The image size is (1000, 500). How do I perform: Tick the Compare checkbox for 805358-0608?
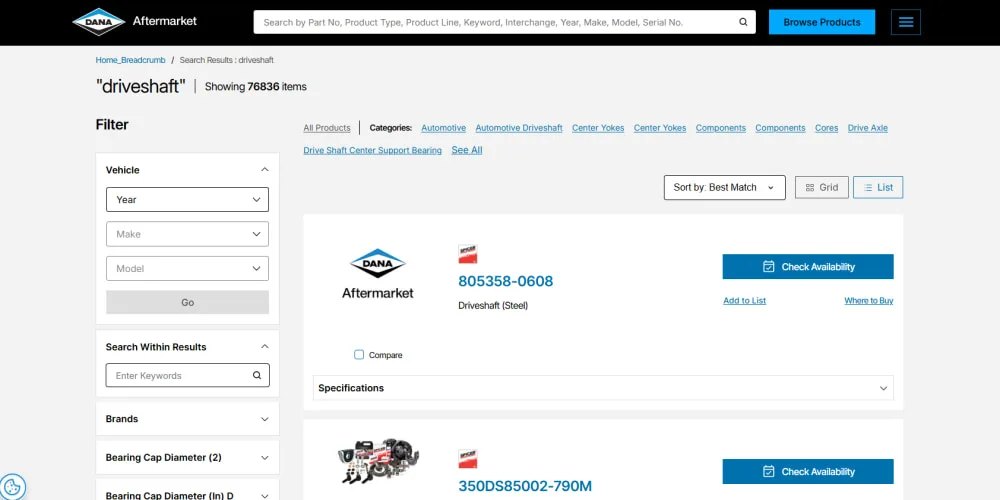[x=359, y=355]
